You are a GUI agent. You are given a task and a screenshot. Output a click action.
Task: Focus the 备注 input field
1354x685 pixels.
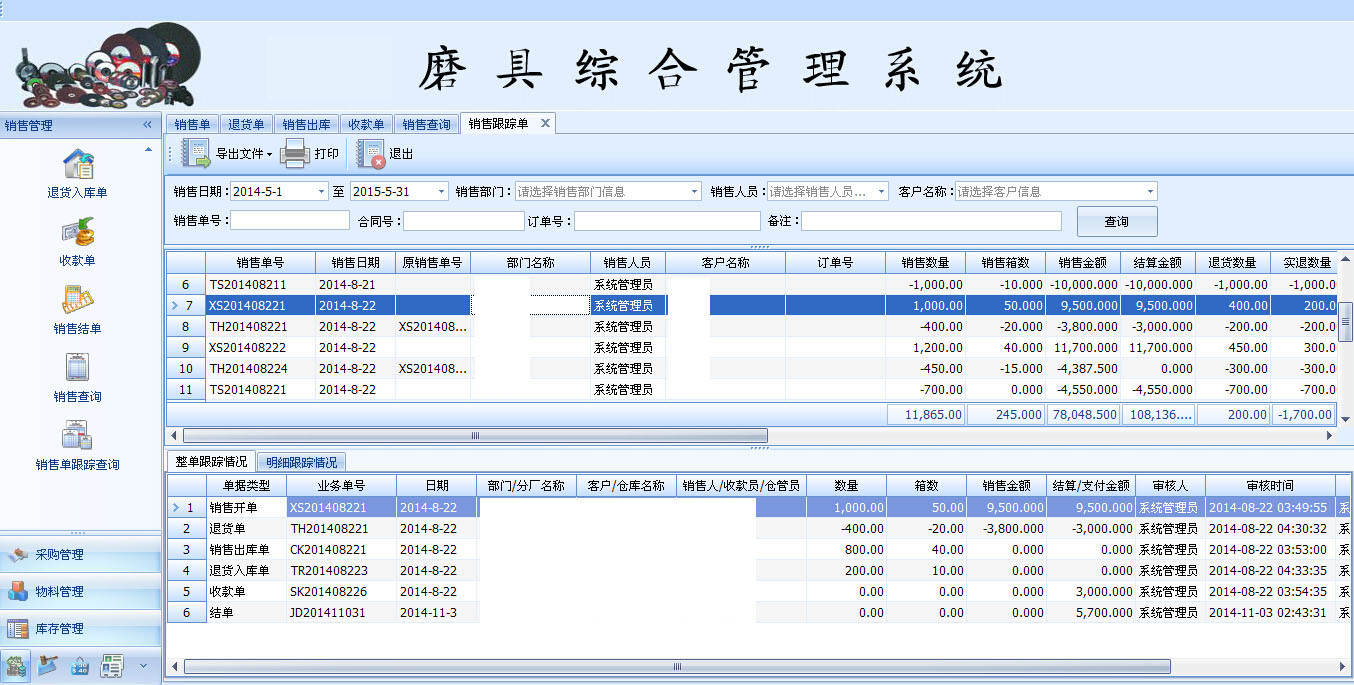point(931,221)
